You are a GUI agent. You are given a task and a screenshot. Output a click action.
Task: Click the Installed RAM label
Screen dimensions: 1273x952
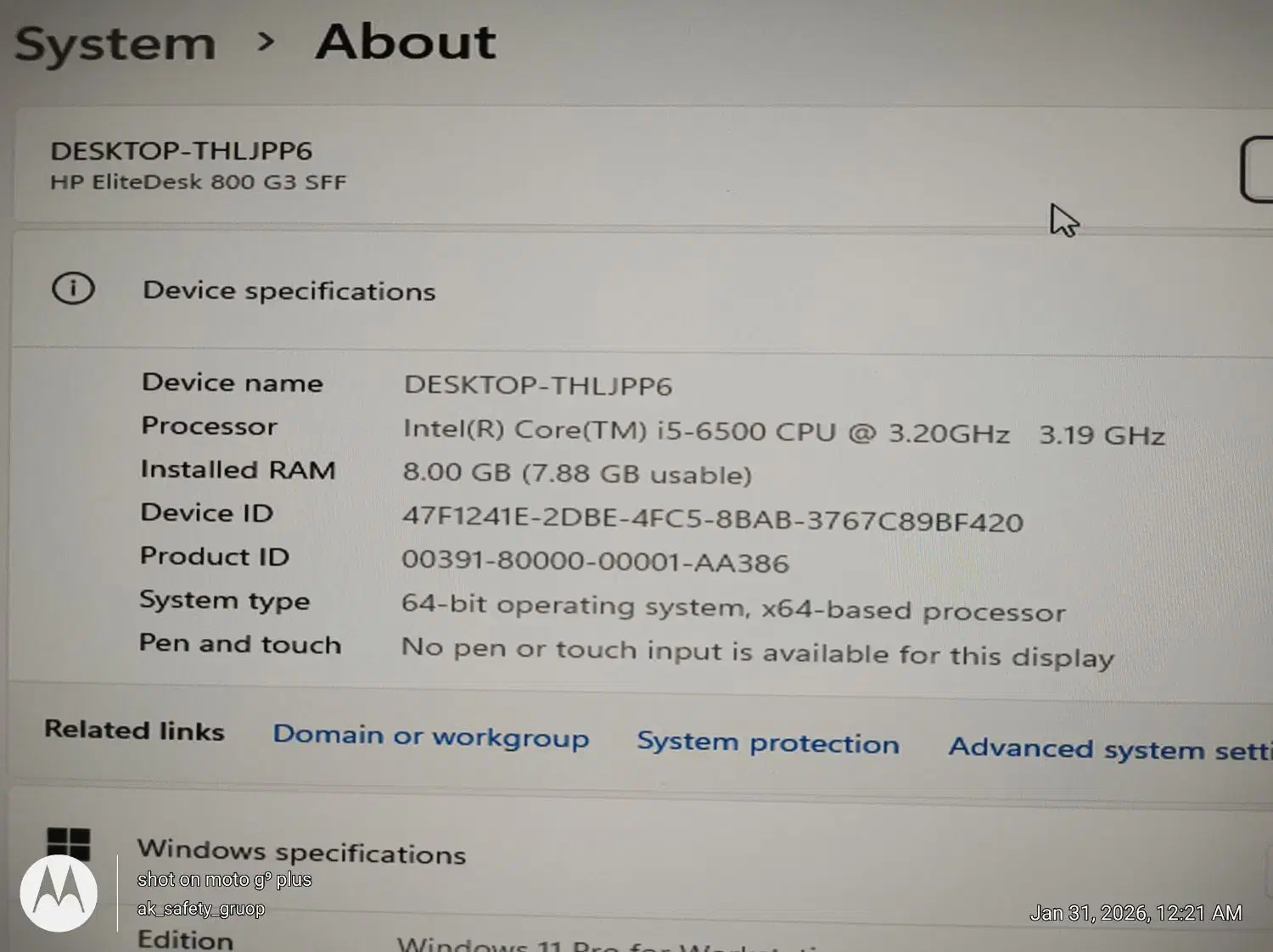pyautogui.click(x=238, y=469)
